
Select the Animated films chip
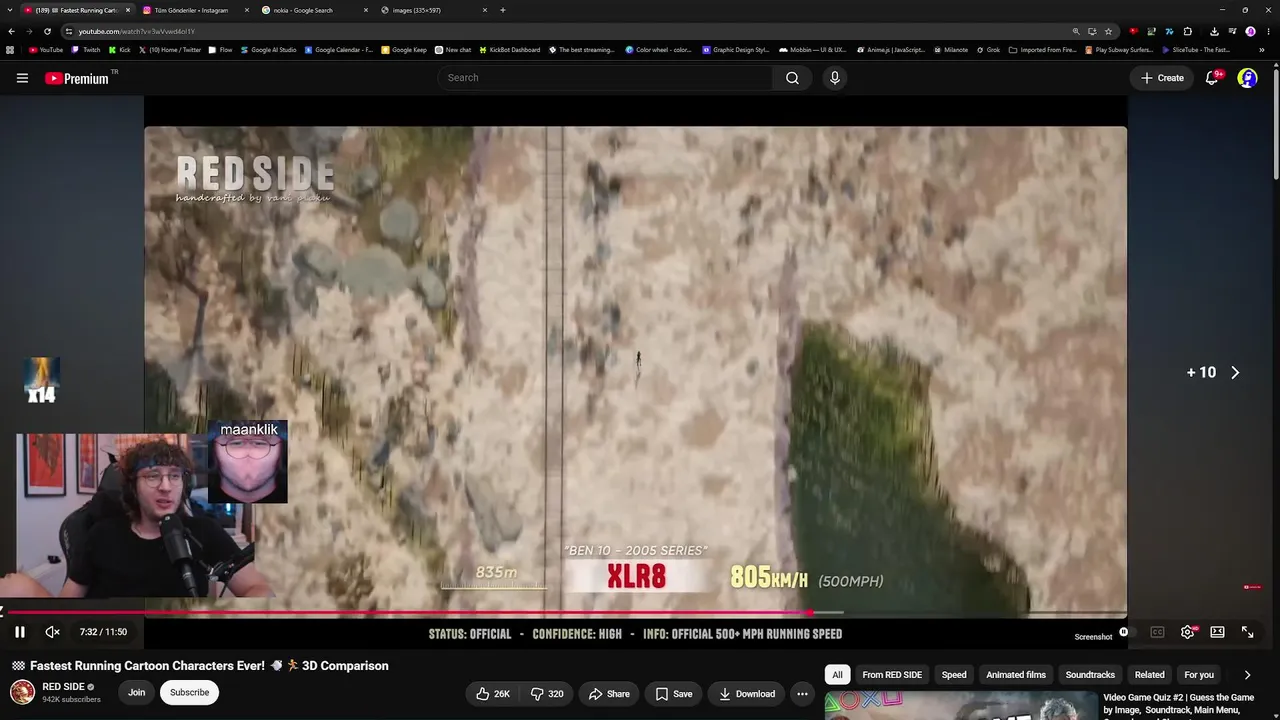(x=1016, y=675)
